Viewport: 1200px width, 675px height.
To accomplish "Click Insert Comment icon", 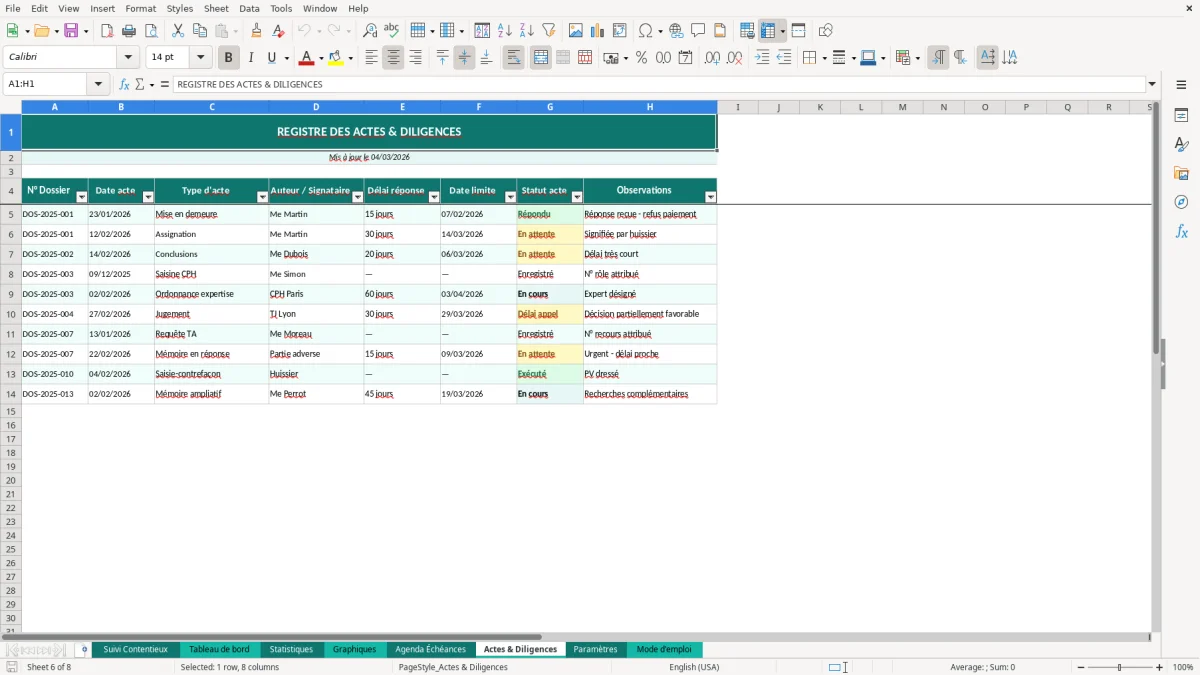I will 698,31.
